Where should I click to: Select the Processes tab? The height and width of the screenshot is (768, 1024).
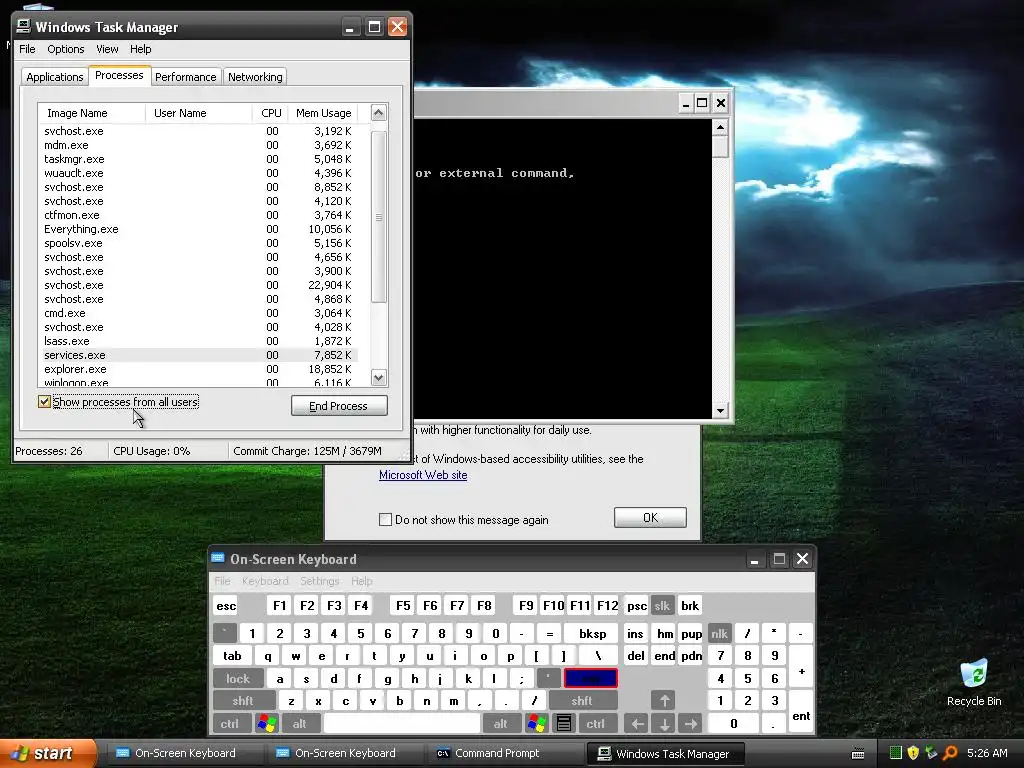coord(120,75)
